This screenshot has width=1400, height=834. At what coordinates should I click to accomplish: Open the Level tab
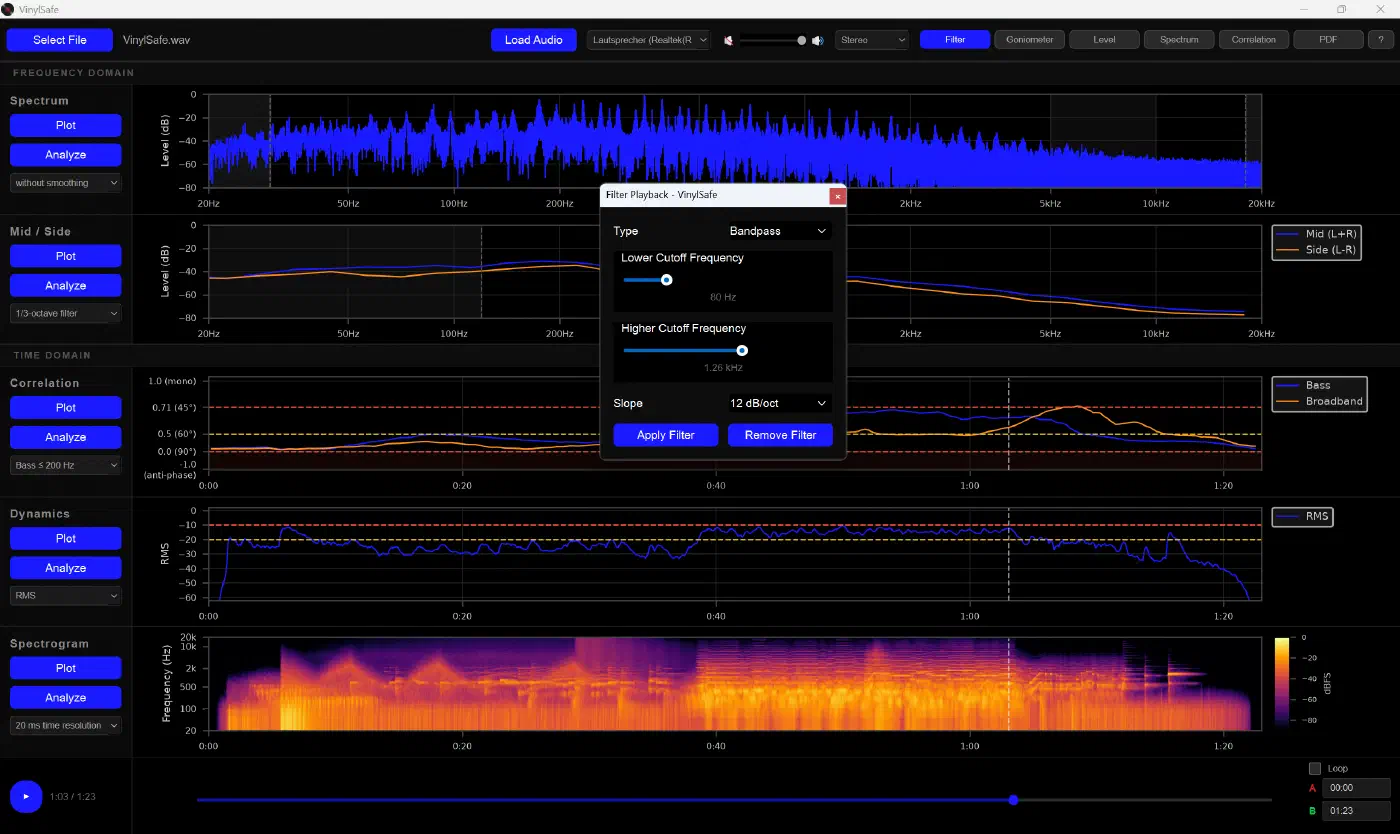(1104, 40)
